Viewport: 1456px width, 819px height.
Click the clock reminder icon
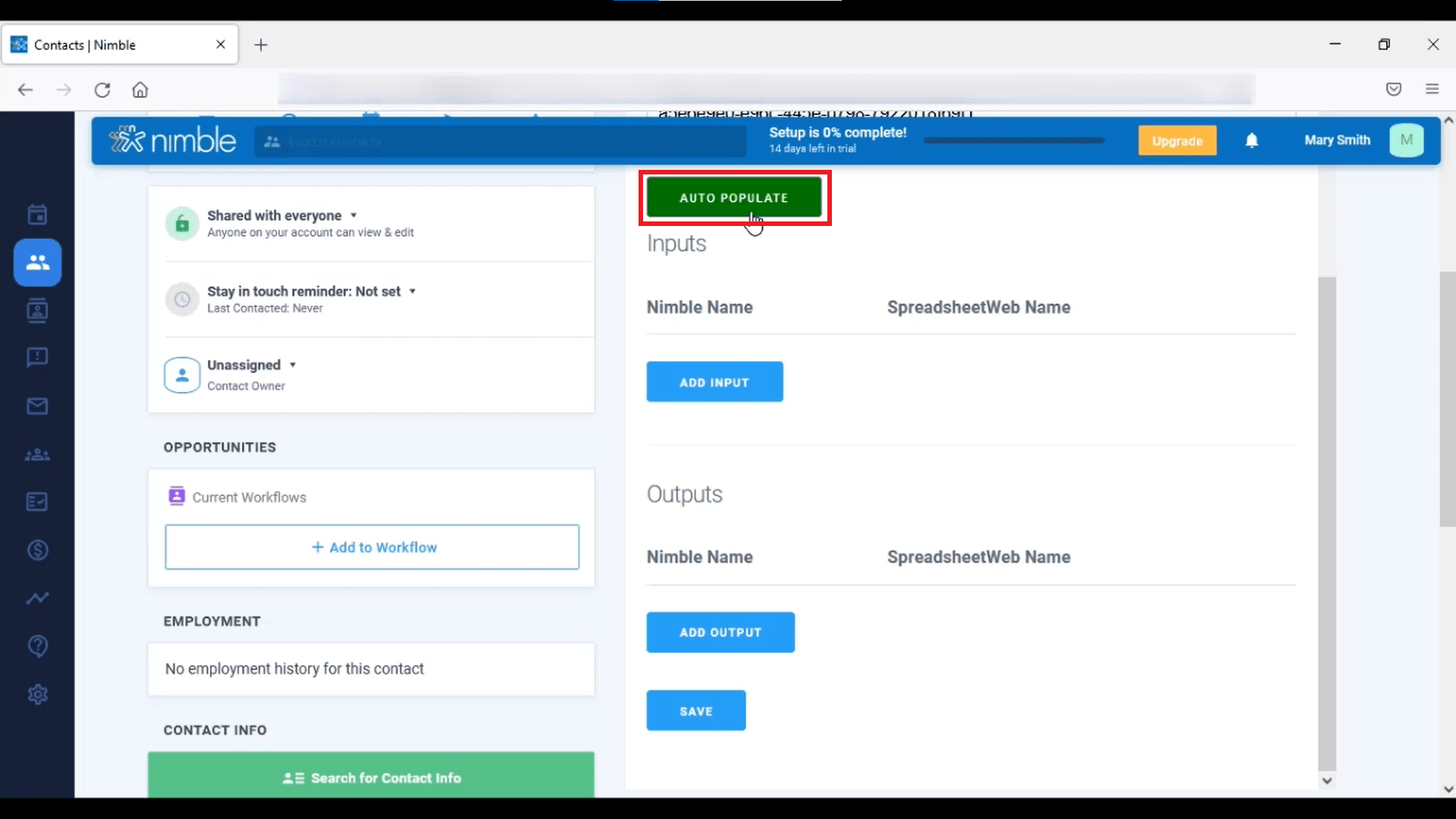click(182, 300)
